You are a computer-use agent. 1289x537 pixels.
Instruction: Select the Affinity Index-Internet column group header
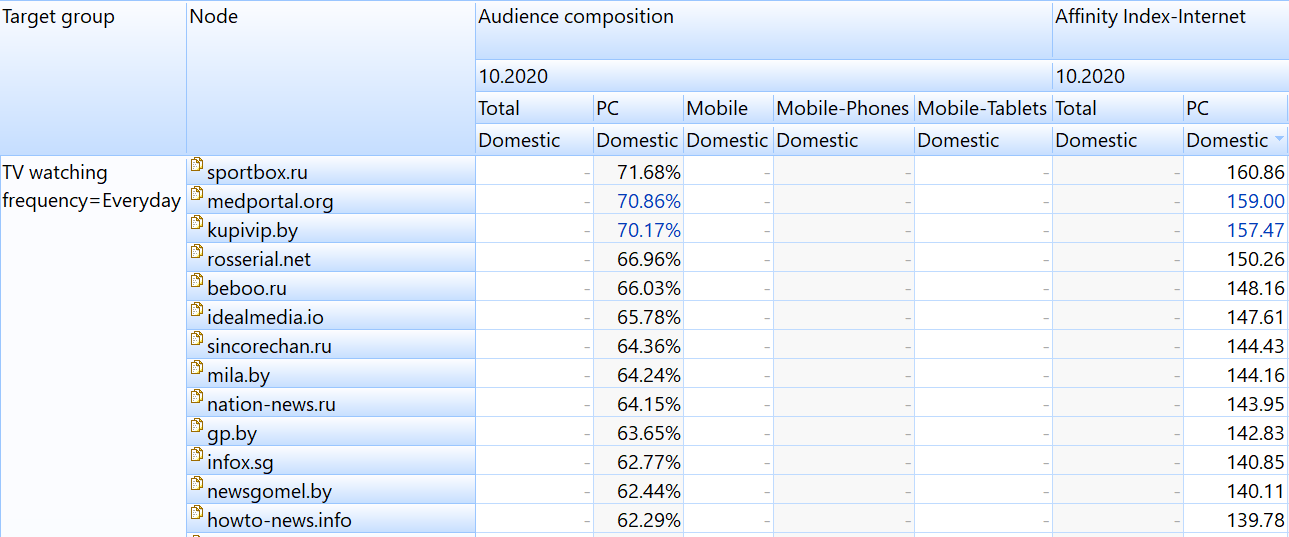[x=1150, y=17]
